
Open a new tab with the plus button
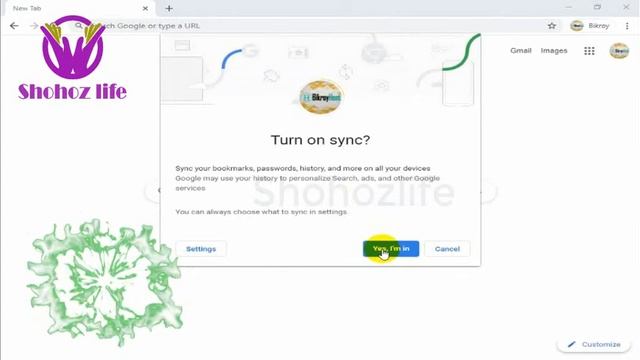pyautogui.click(x=169, y=8)
